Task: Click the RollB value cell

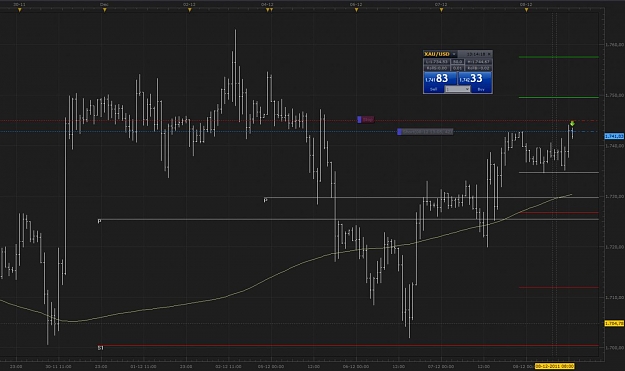Action: [x=478, y=68]
